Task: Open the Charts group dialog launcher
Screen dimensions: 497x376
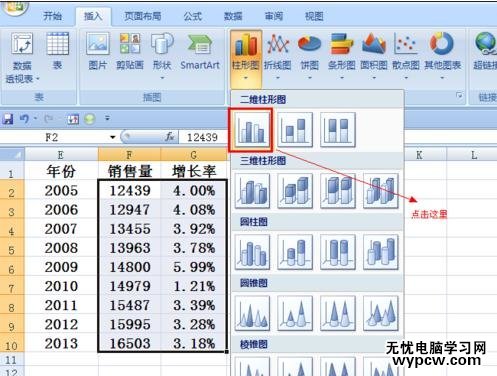Action: coord(459,96)
